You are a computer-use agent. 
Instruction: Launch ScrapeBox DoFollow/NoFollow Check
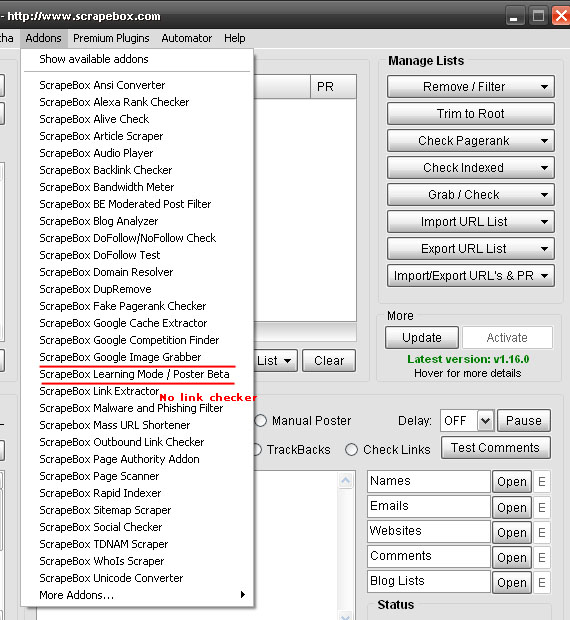137,238
